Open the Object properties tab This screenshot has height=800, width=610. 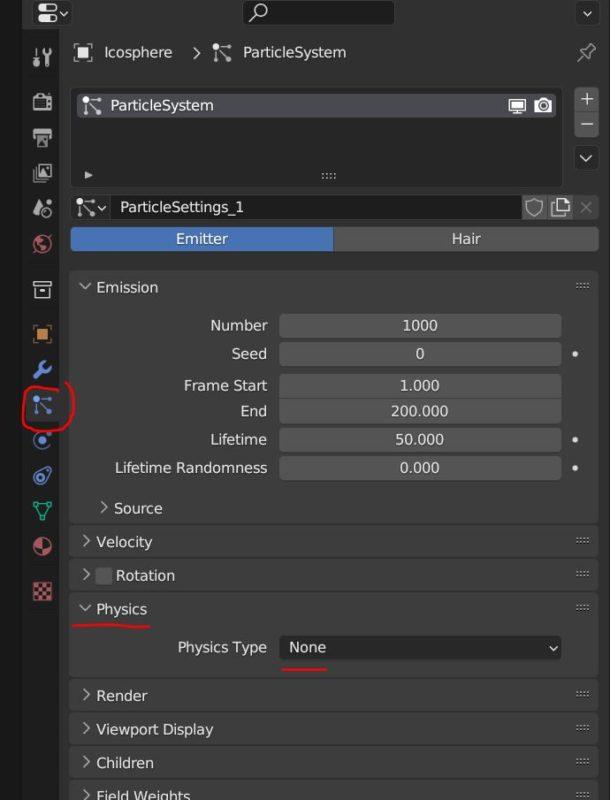coord(42,334)
